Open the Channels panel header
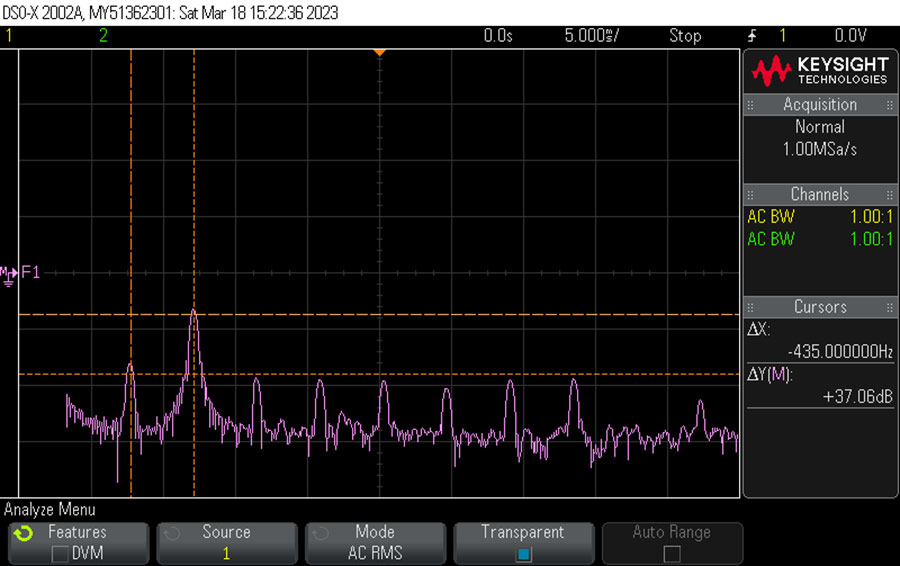 click(x=820, y=194)
